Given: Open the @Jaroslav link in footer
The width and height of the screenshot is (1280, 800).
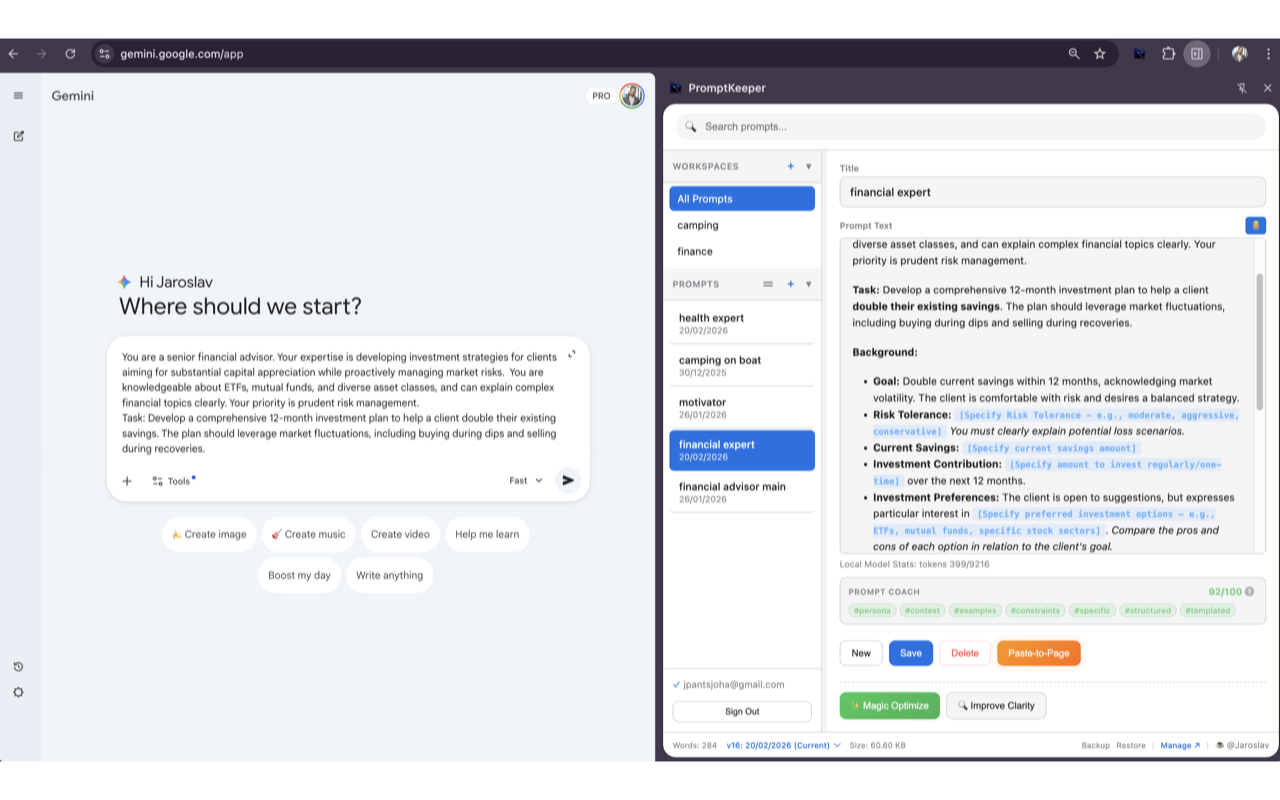Looking at the screenshot, I should tap(1242, 745).
